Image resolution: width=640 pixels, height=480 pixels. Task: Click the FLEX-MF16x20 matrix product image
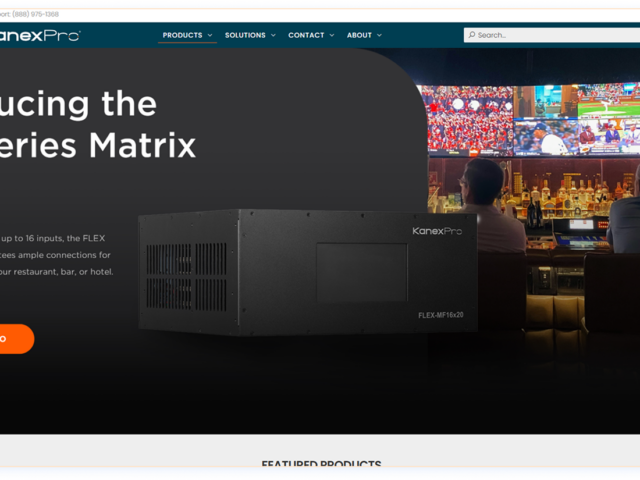[x=308, y=272]
